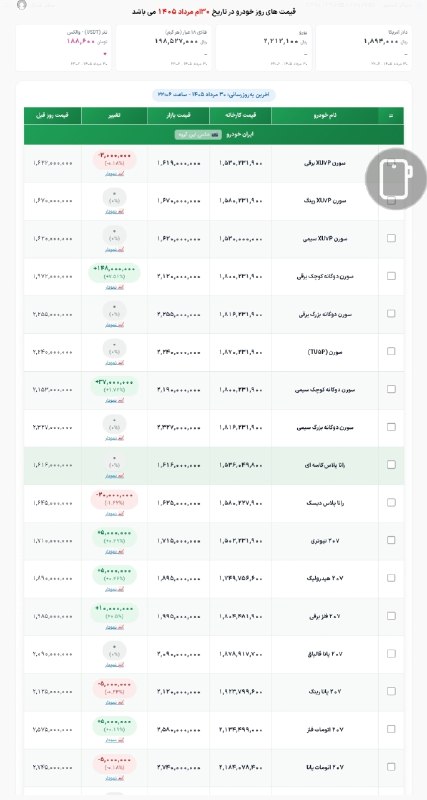Click the last-update timestamp pill
427x800 pixels.
point(214,95)
